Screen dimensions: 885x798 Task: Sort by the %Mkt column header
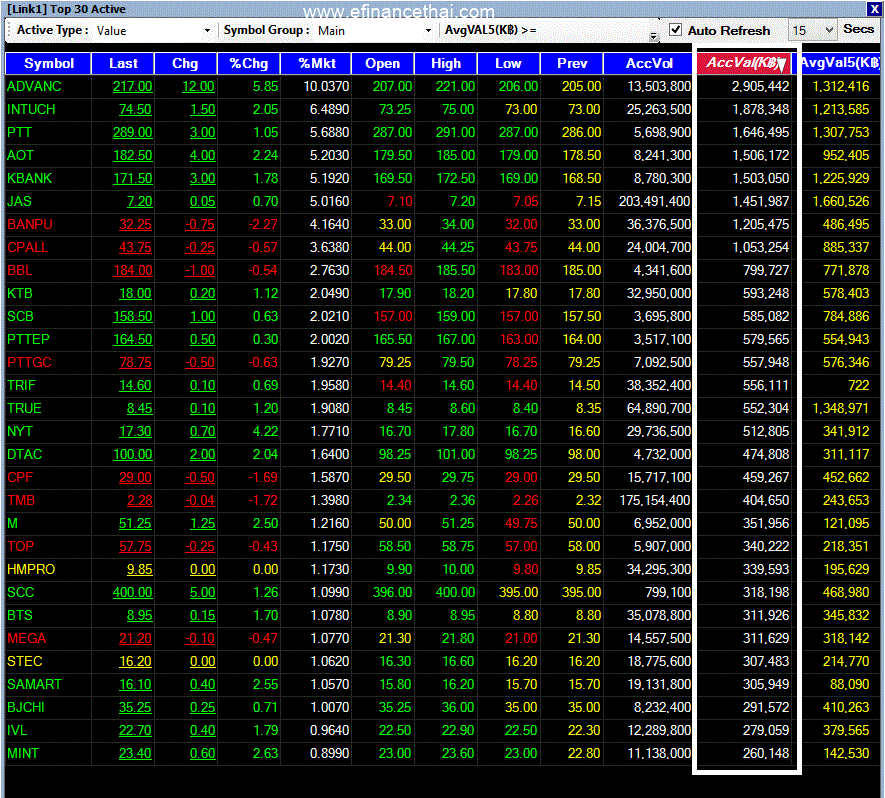point(316,63)
